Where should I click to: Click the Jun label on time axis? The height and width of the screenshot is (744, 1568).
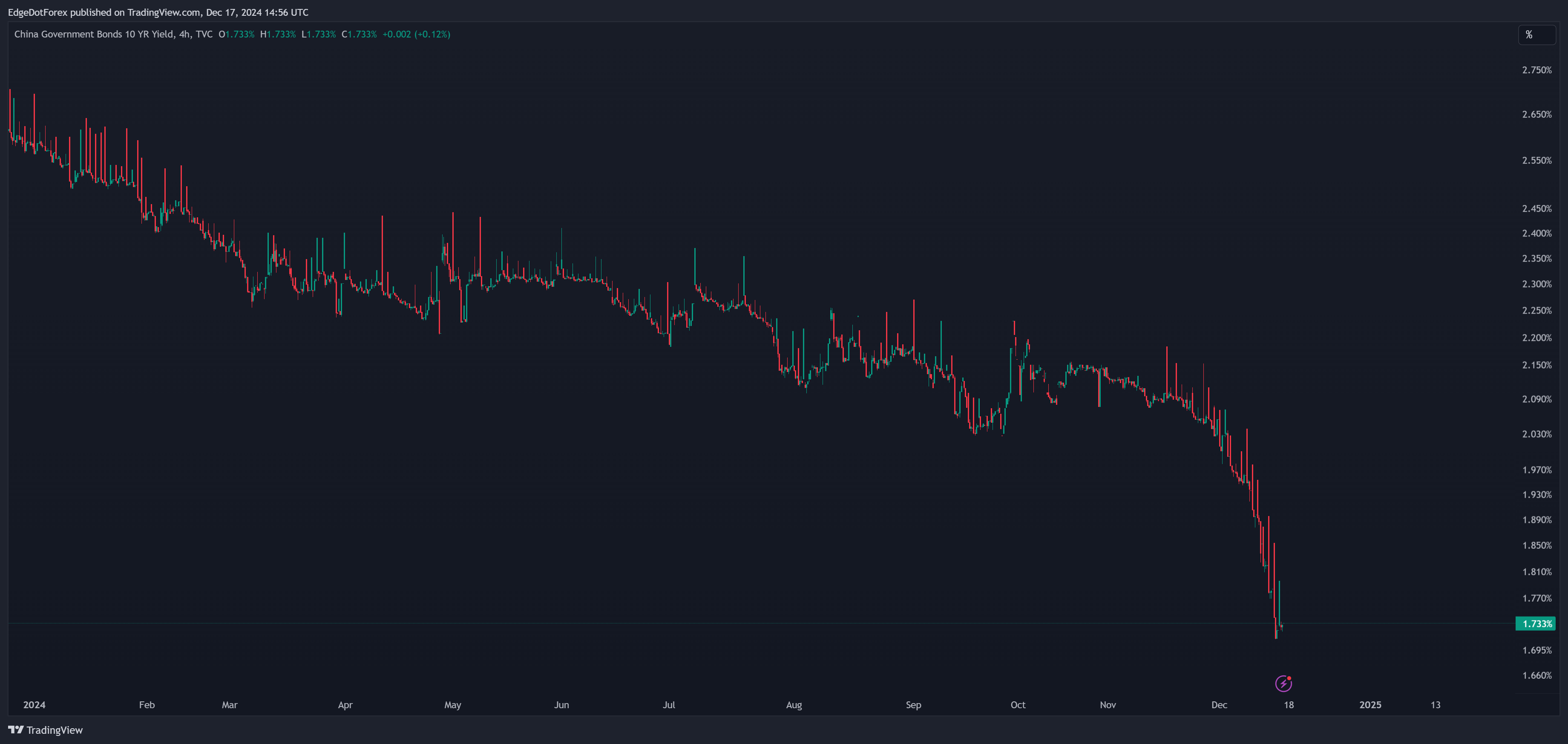[562, 705]
